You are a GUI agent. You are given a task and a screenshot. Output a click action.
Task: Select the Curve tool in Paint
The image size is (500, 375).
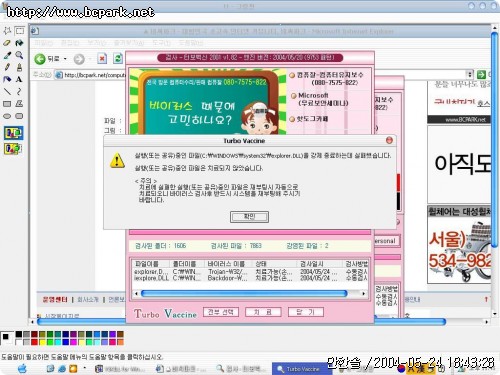pos(20,91)
